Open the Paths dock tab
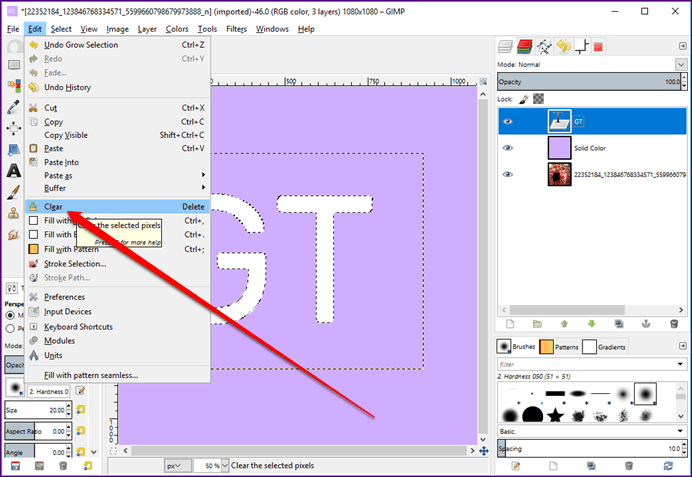Image resolution: width=692 pixels, height=477 pixels. 544,46
